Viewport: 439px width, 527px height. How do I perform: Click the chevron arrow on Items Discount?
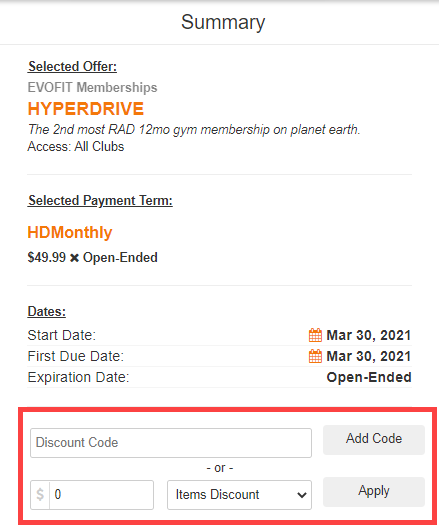pos(302,495)
